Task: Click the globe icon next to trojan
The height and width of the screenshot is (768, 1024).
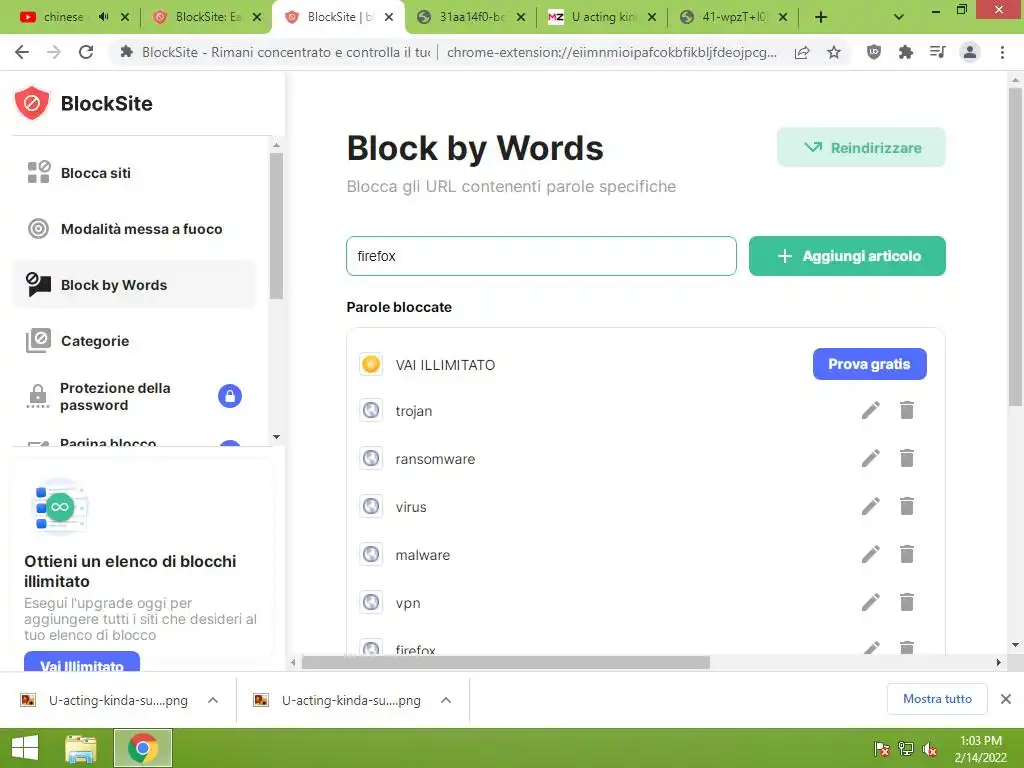Action: [371, 410]
